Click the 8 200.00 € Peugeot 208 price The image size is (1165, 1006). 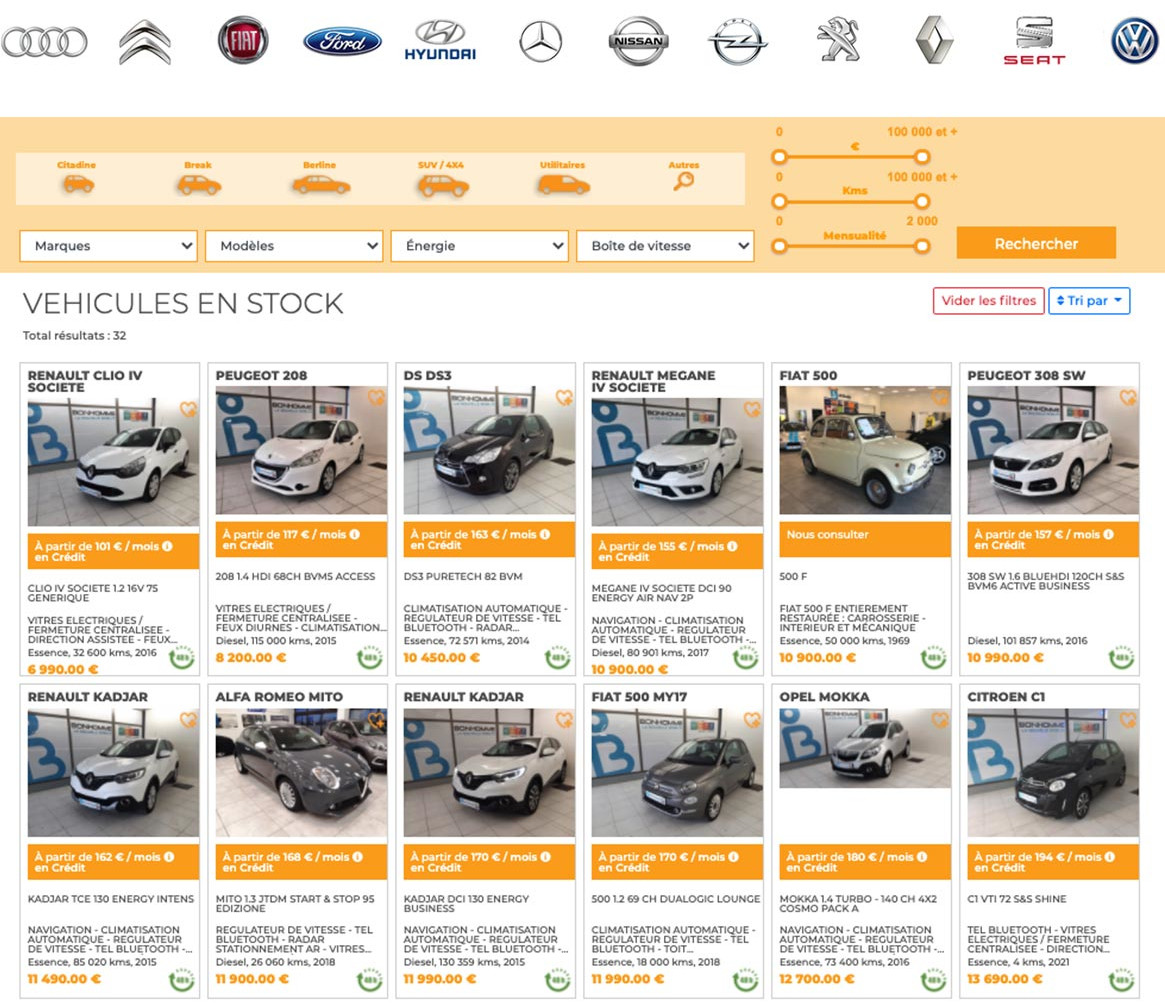point(251,658)
